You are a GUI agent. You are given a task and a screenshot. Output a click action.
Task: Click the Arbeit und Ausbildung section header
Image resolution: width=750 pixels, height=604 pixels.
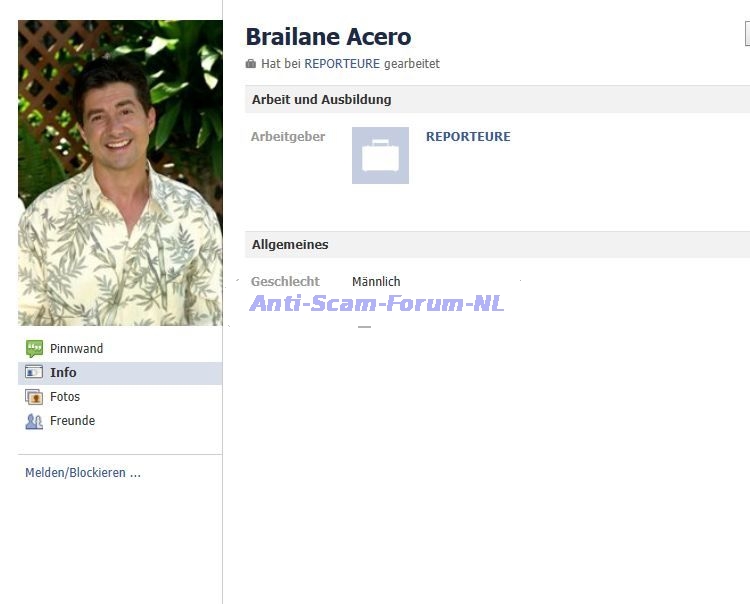click(x=321, y=100)
